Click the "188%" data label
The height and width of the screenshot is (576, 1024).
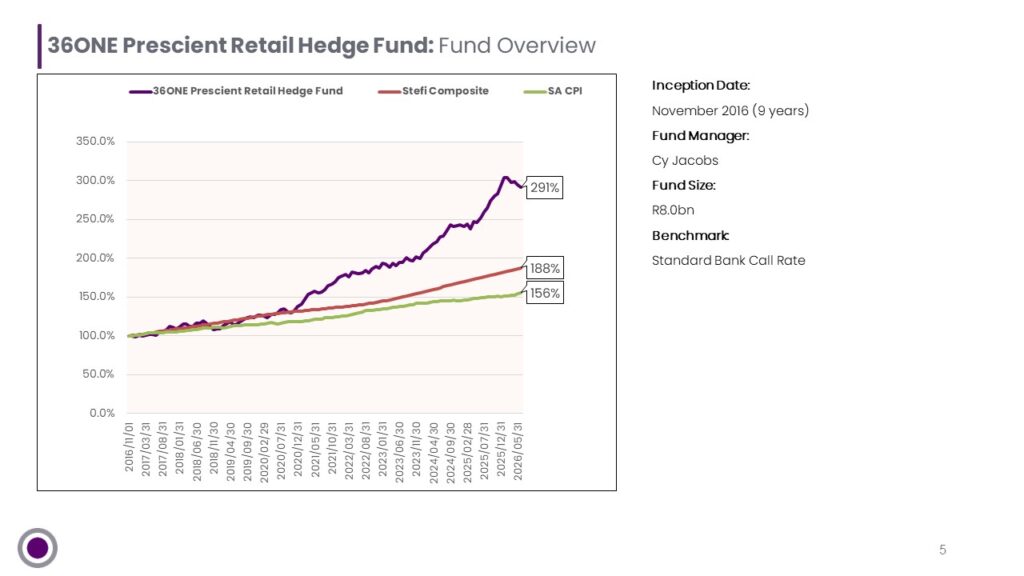[544, 268]
